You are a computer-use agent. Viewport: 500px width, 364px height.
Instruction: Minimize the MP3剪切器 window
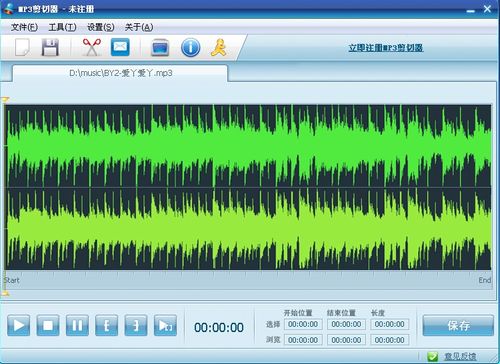click(x=471, y=10)
